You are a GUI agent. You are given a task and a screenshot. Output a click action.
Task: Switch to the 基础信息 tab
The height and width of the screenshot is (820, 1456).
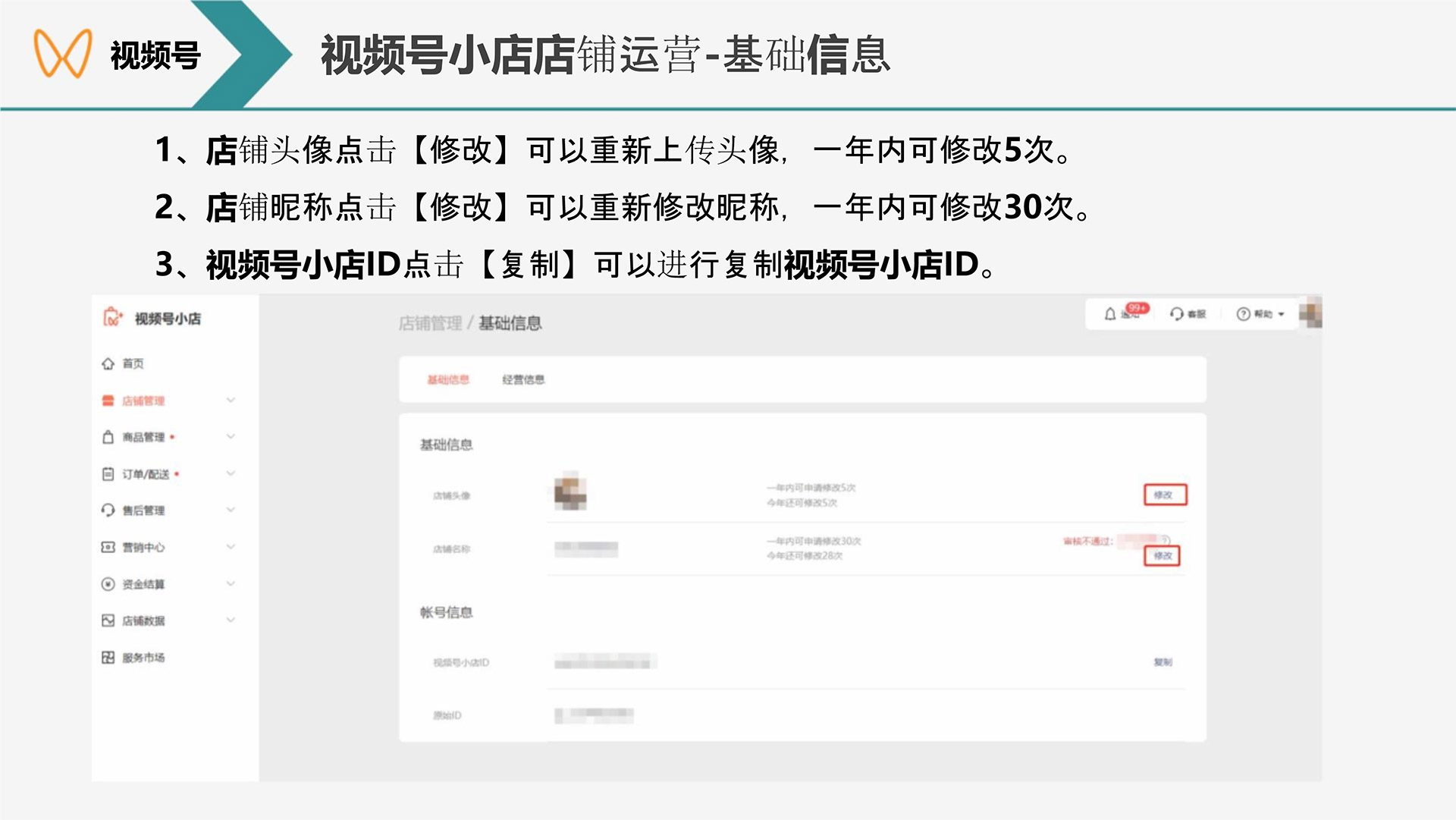[448, 379]
